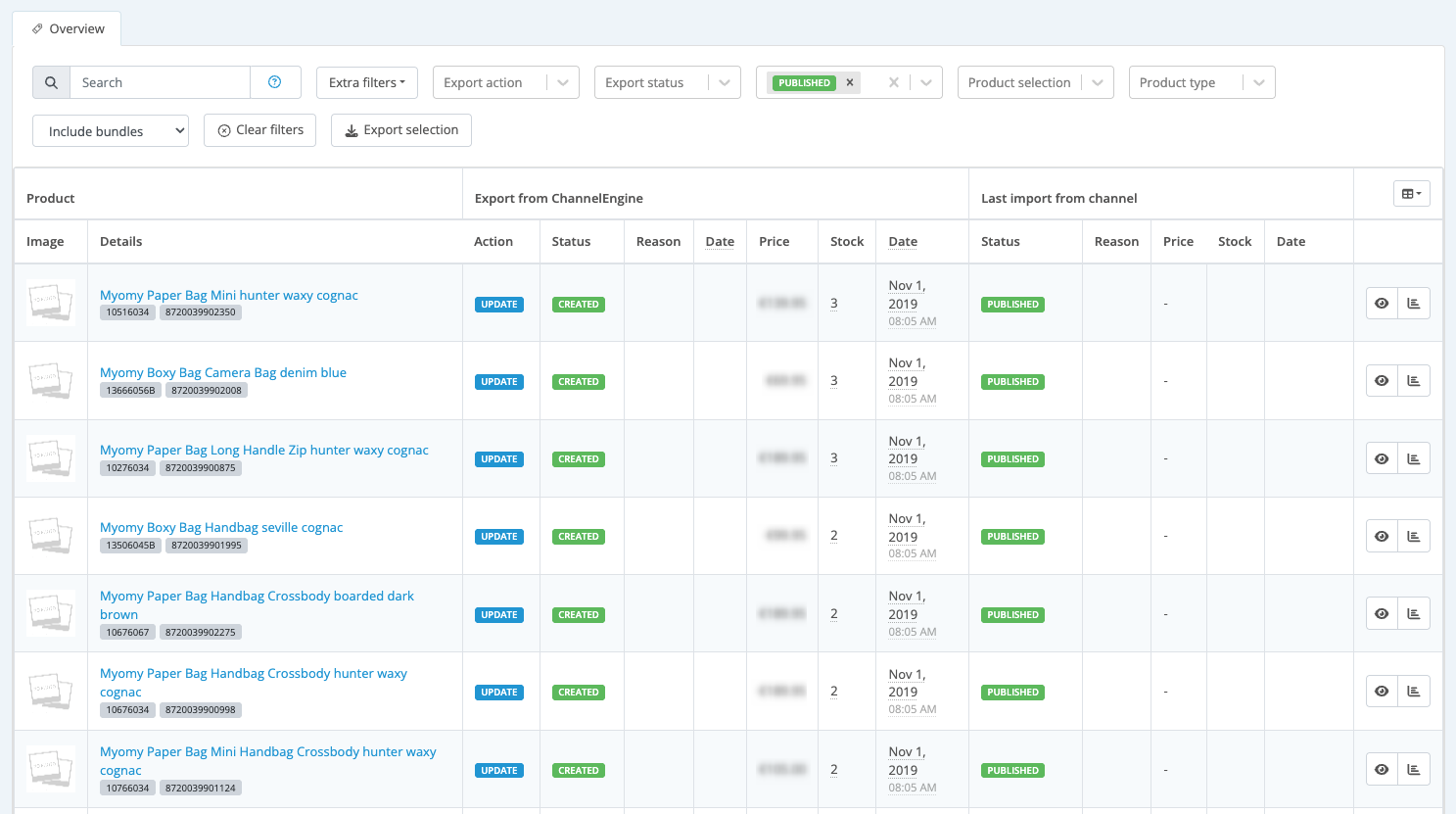
Task: Open the column layout table icon menu
Action: coord(1412,194)
